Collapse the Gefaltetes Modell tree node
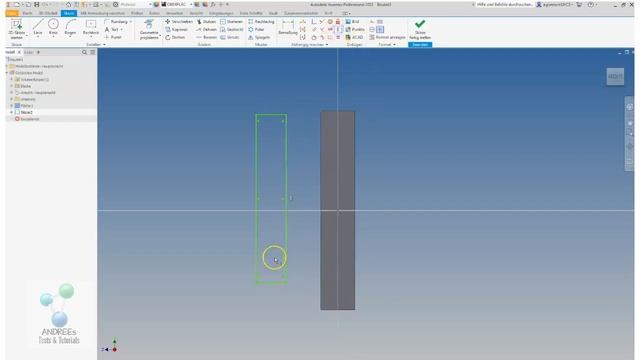 pos(7,73)
